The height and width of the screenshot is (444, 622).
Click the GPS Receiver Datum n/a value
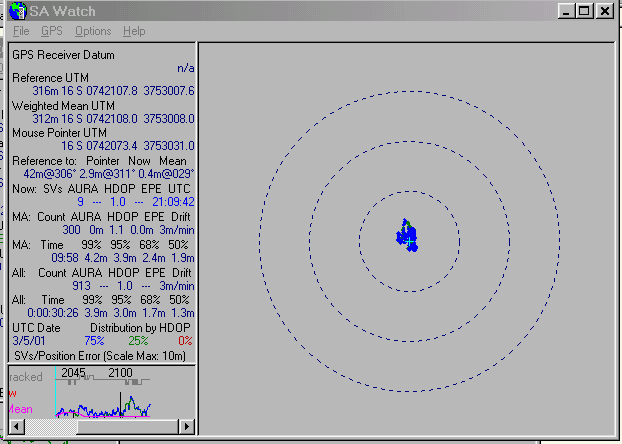(x=186, y=68)
